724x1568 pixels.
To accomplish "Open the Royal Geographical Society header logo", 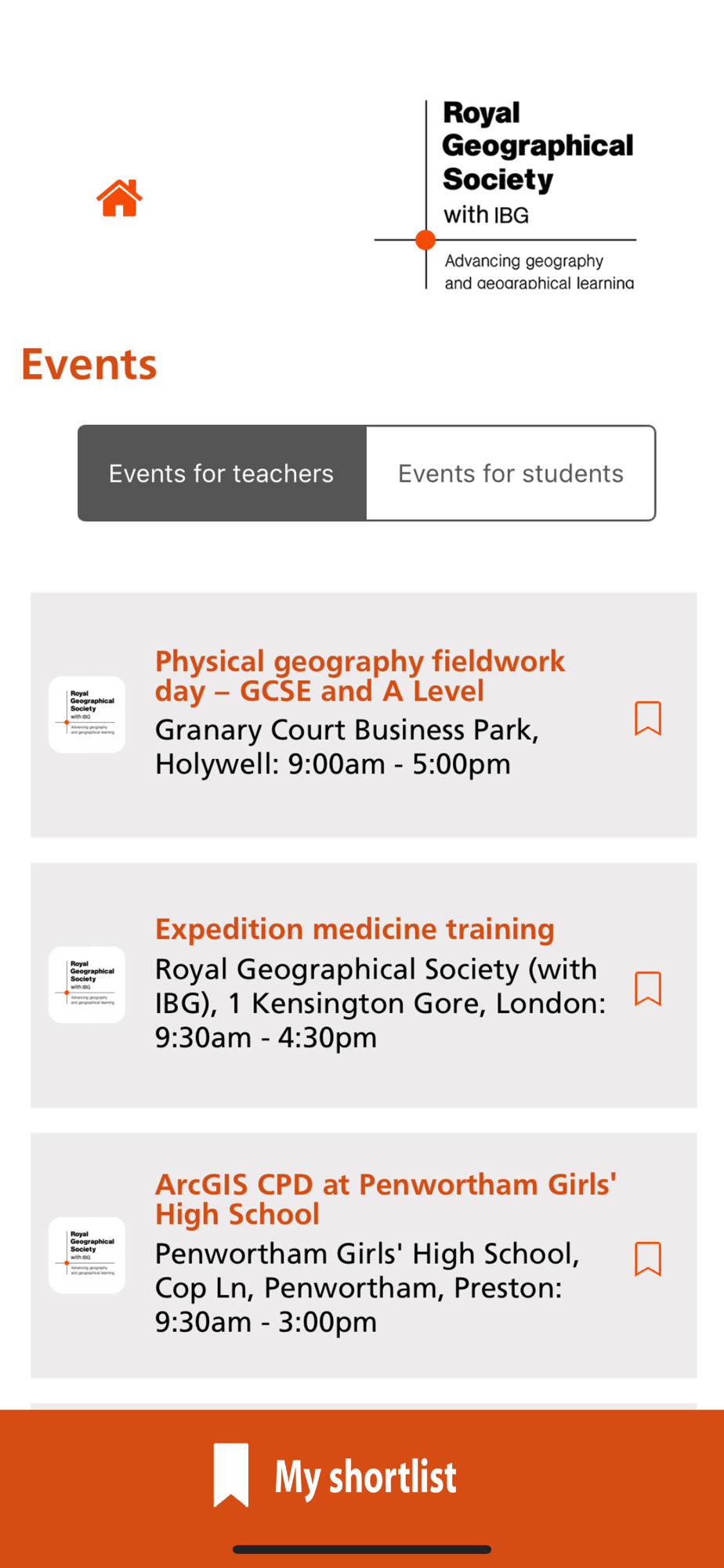I will coord(505,194).
